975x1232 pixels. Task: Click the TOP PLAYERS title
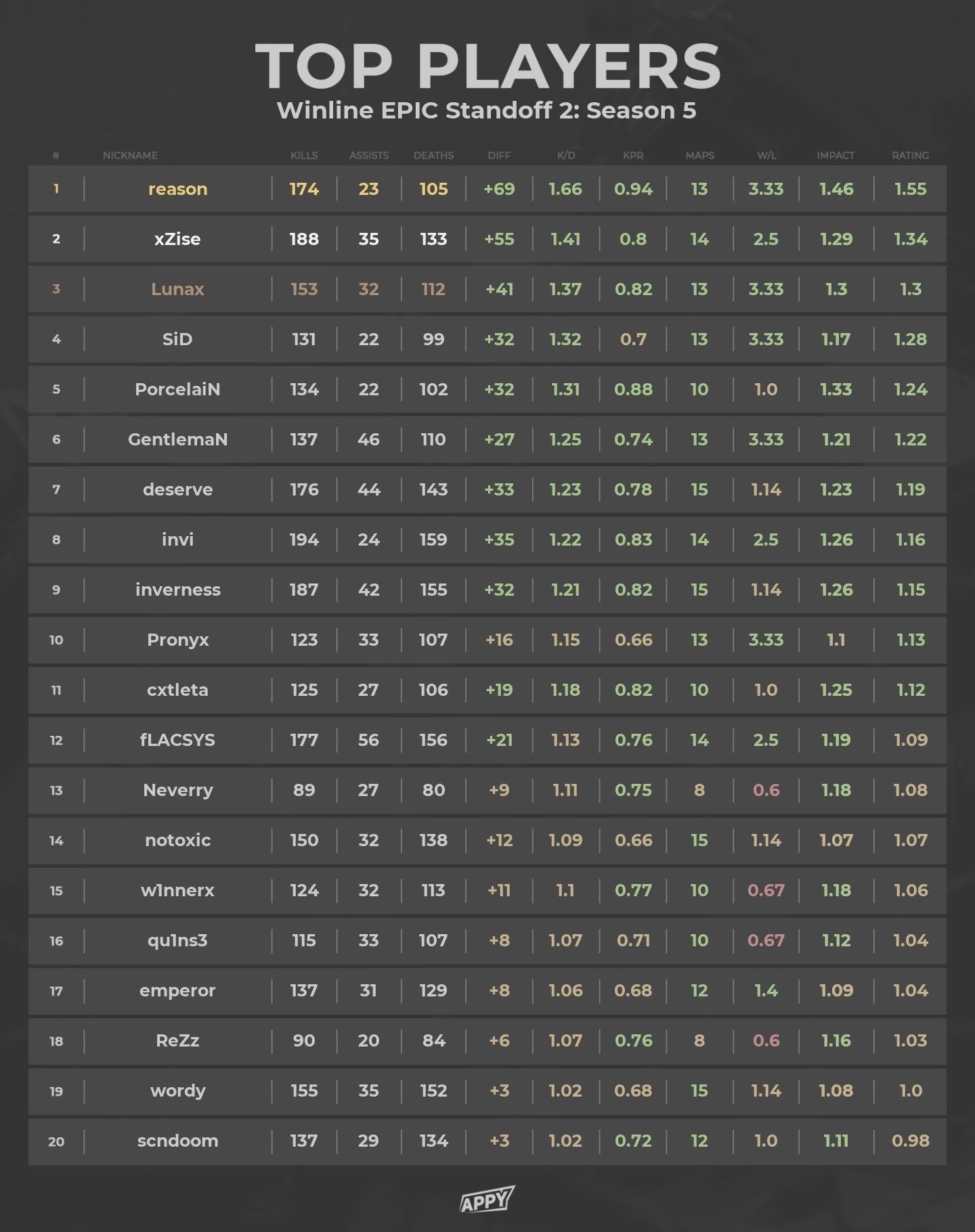click(x=487, y=66)
